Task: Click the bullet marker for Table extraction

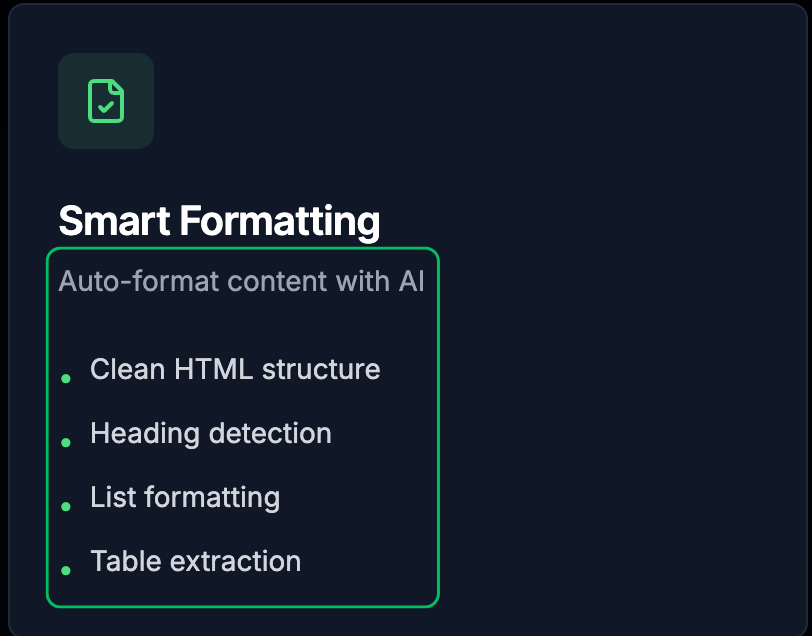Action: tap(66, 570)
